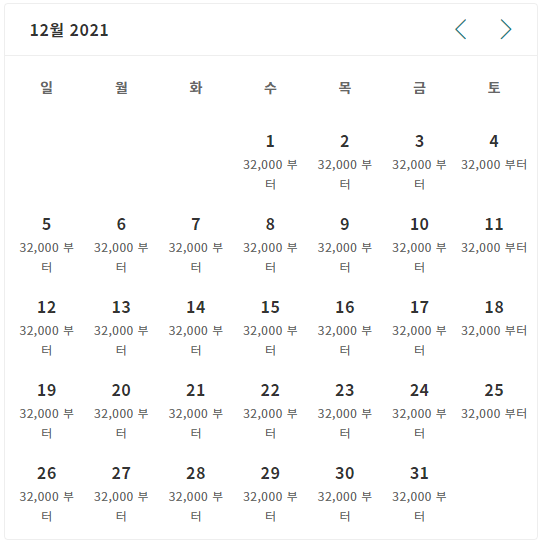Choose December 19 date
Viewport: 544px width, 546px height.
click(x=47, y=411)
